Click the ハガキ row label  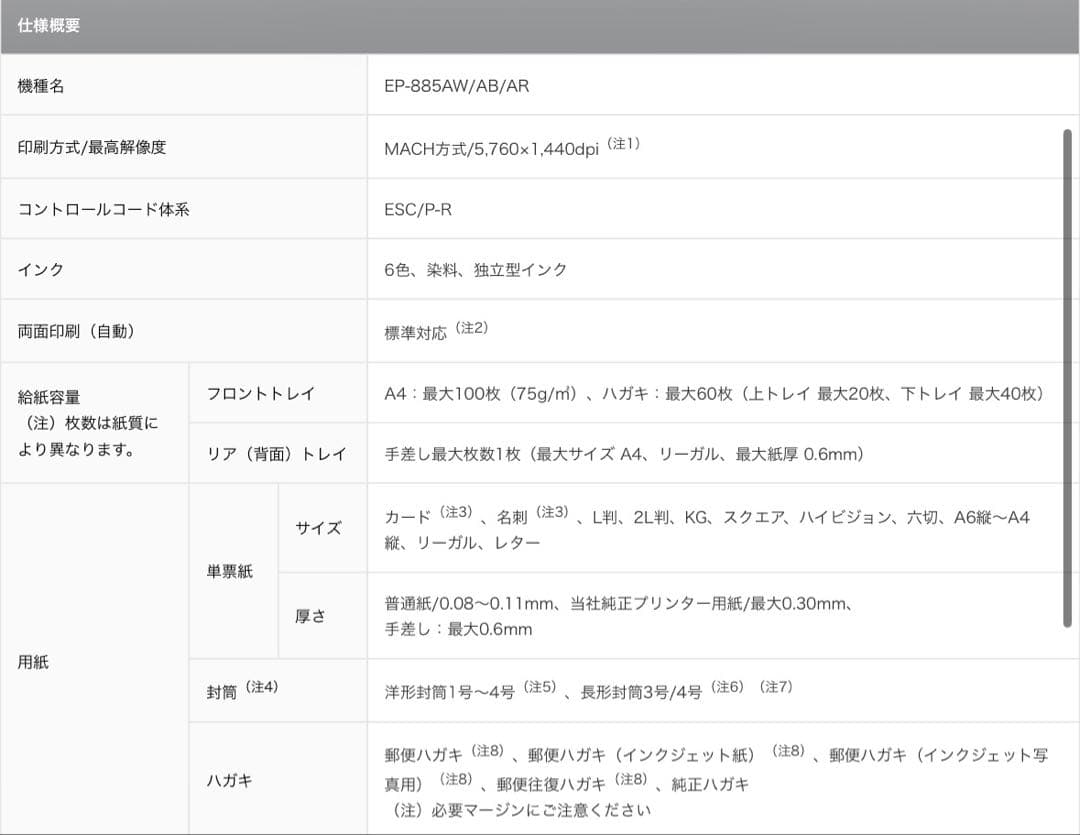[x=230, y=781]
